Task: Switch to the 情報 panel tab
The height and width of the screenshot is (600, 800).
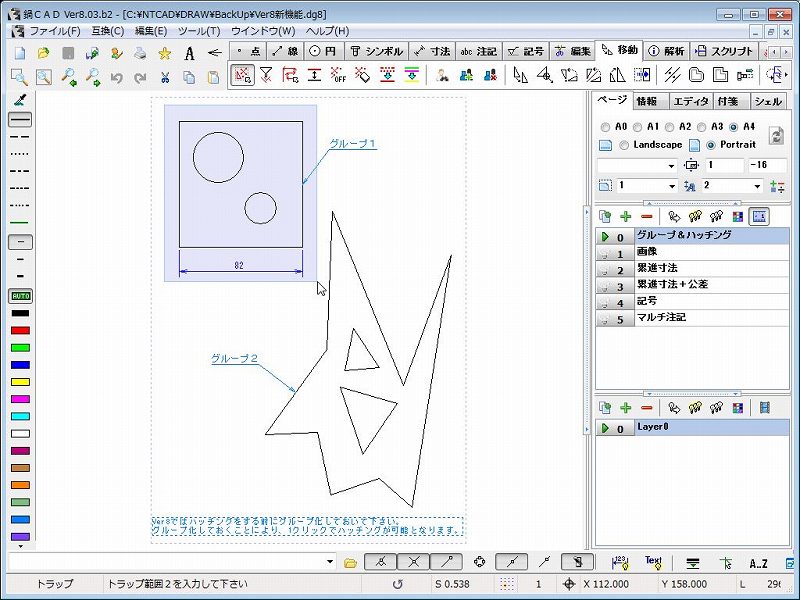Action: pyautogui.click(x=646, y=102)
